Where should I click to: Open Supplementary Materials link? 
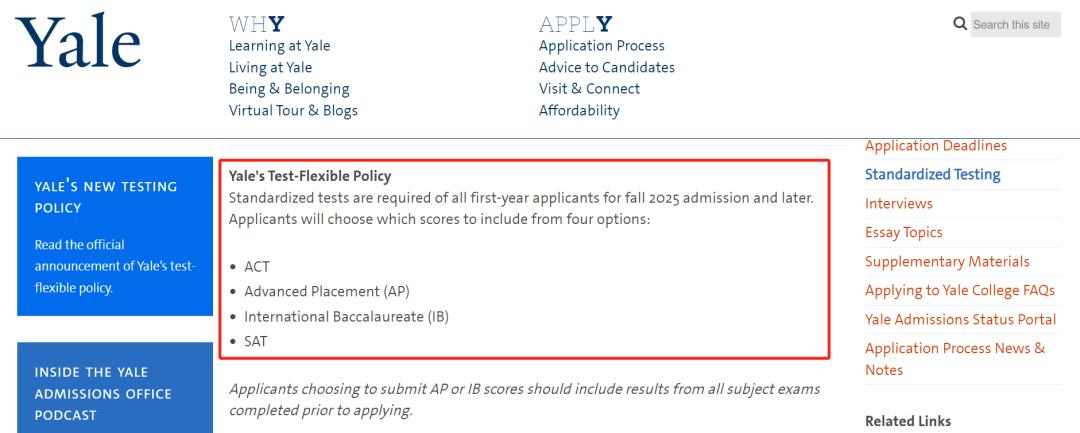[x=947, y=262]
